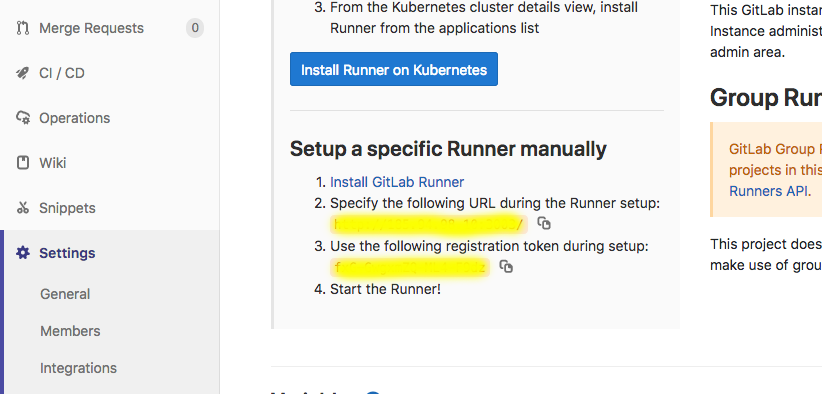
Task: Click Install Runner on Kubernetes button
Action: pyautogui.click(x=394, y=69)
